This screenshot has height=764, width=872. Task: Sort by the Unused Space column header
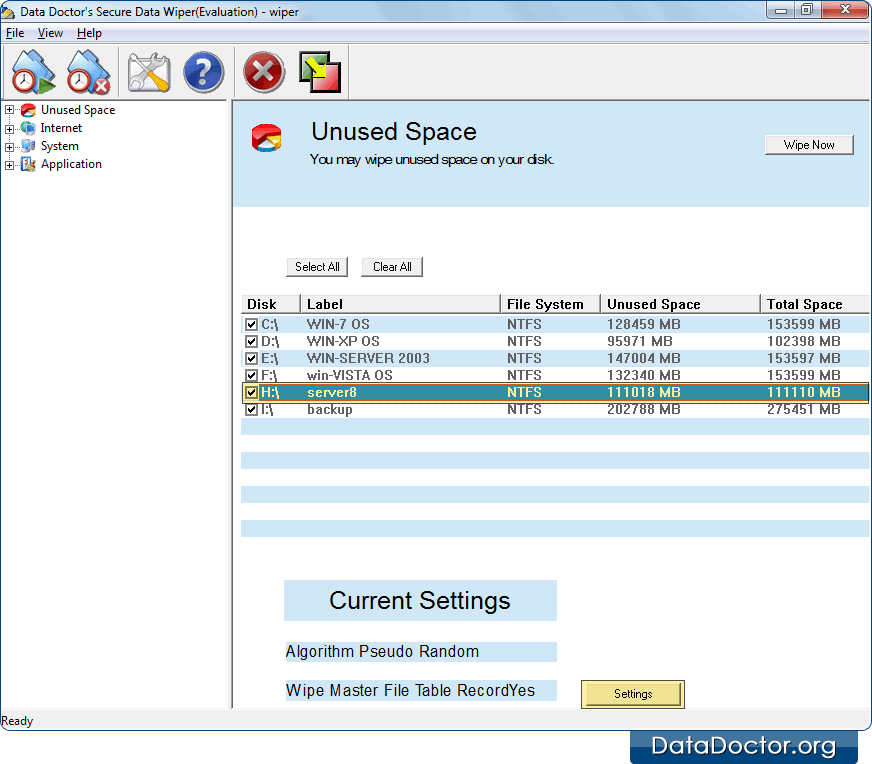[680, 304]
